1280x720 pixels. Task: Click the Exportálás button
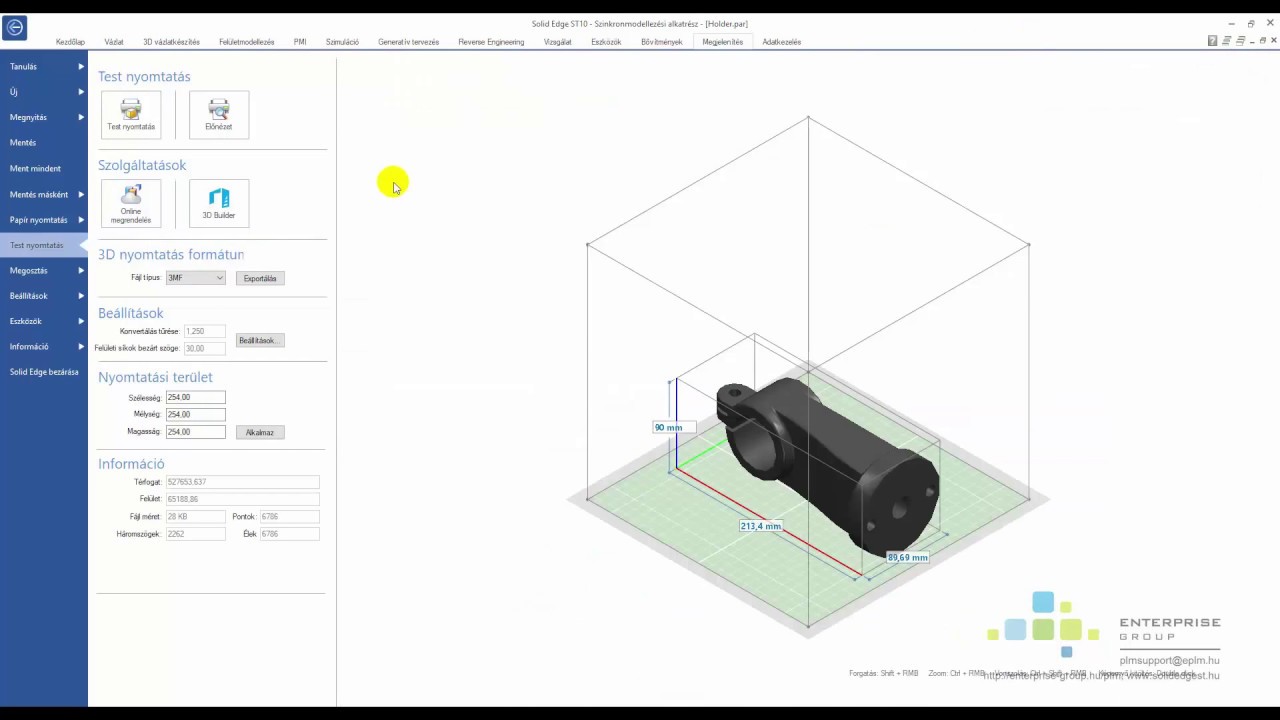pyautogui.click(x=260, y=278)
